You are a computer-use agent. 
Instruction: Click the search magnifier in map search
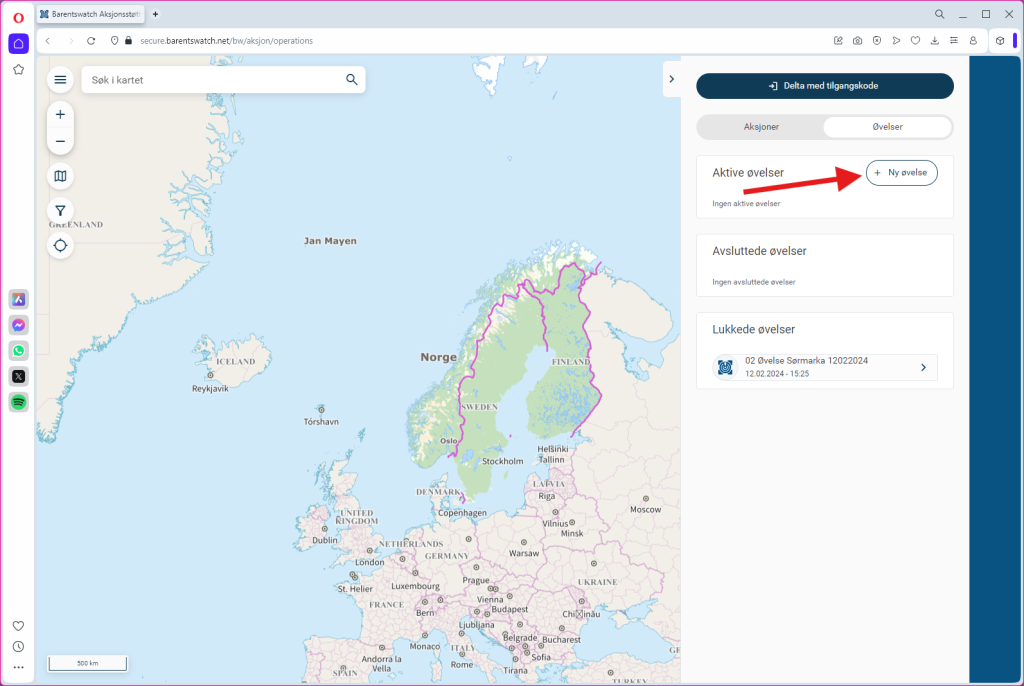[351, 80]
